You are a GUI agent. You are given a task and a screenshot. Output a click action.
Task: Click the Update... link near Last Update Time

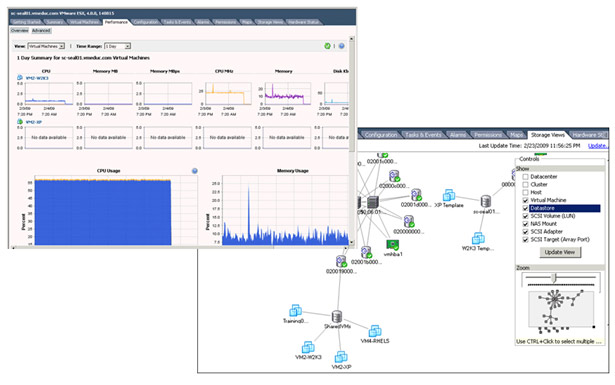[598, 146]
